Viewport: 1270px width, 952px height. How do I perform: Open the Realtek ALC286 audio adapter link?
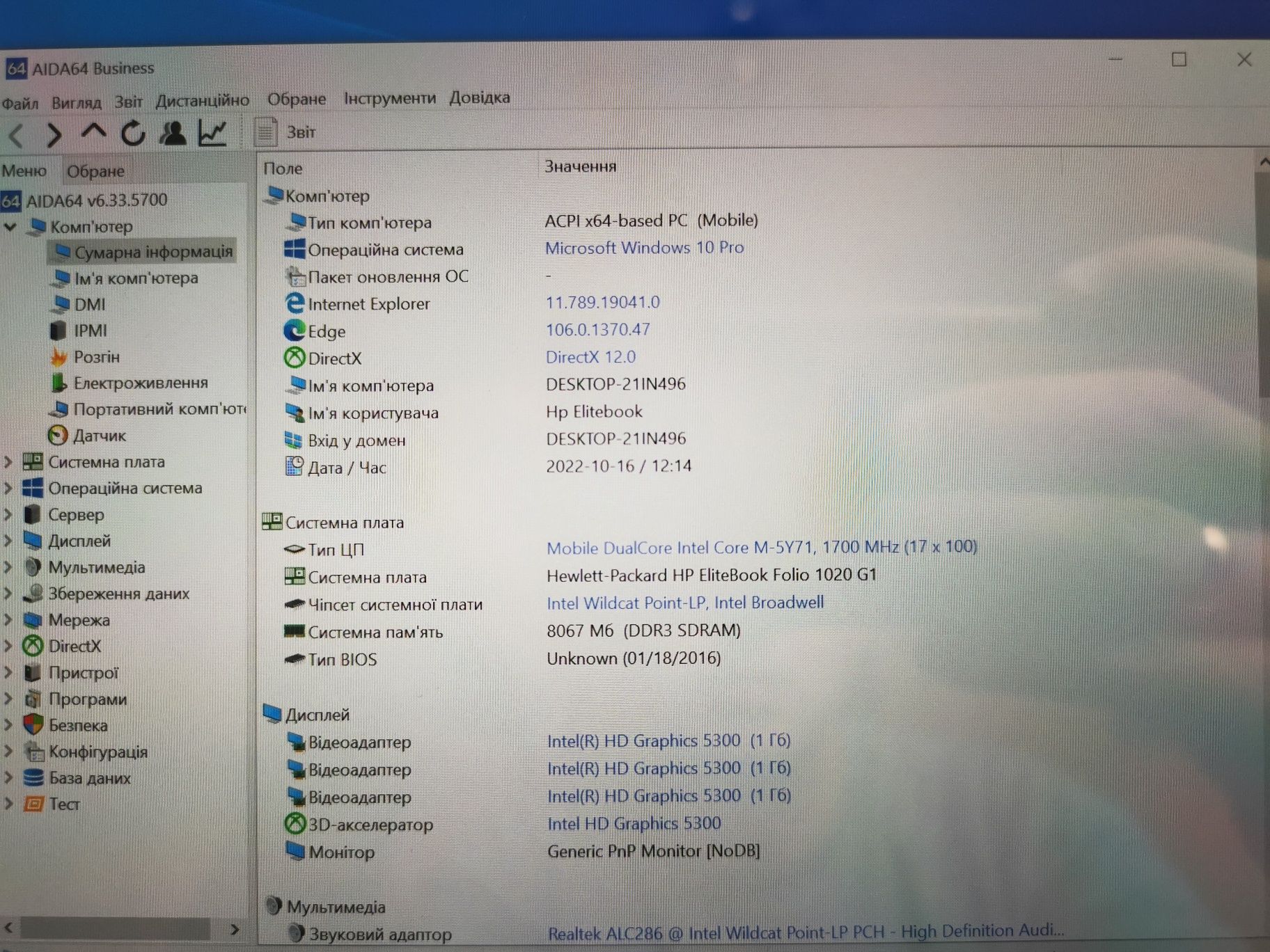pyautogui.click(x=806, y=933)
